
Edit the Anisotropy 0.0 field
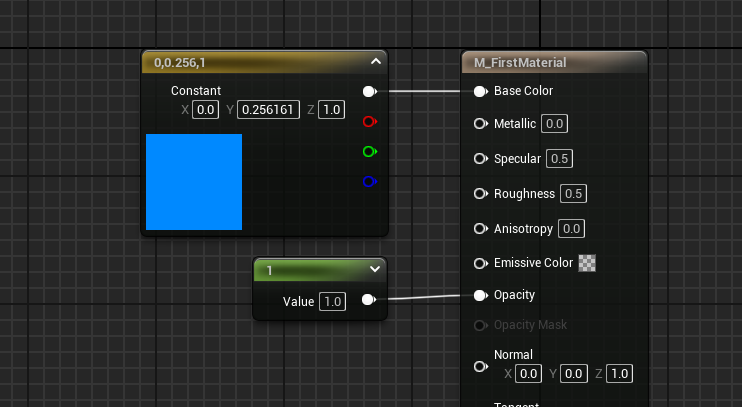[571, 229]
